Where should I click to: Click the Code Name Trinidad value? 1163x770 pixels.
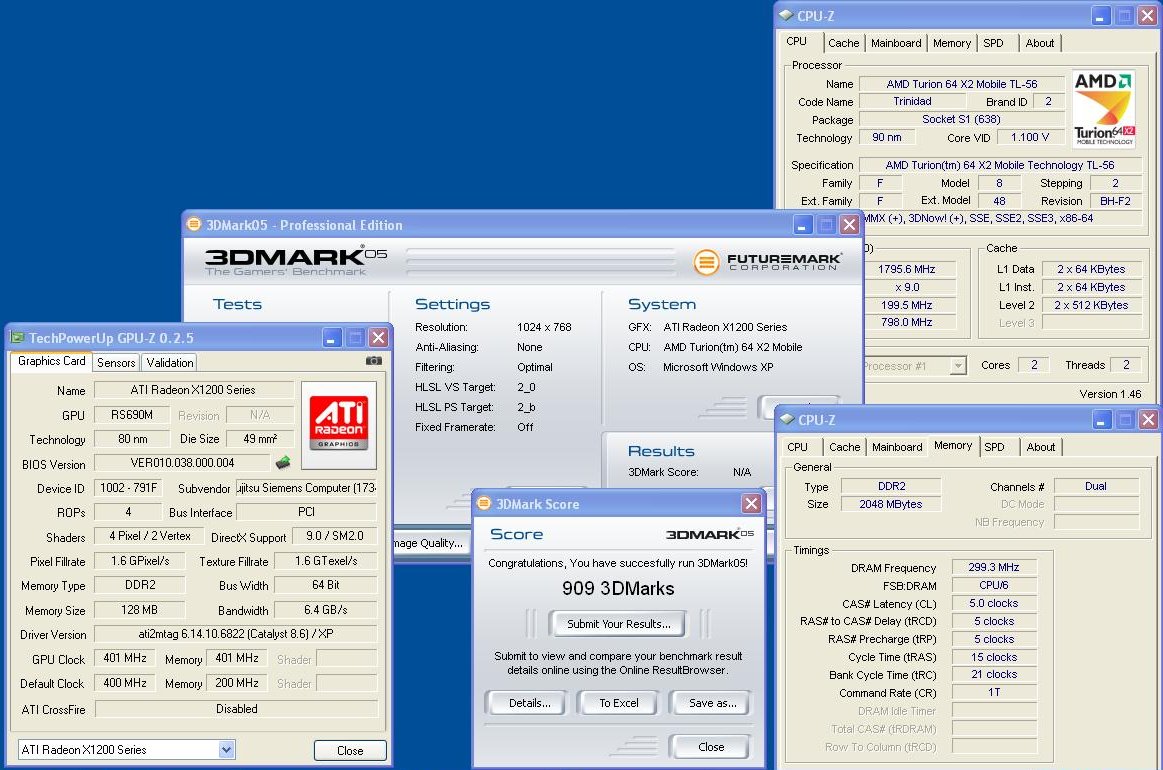pyautogui.click(x=912, y=102)
